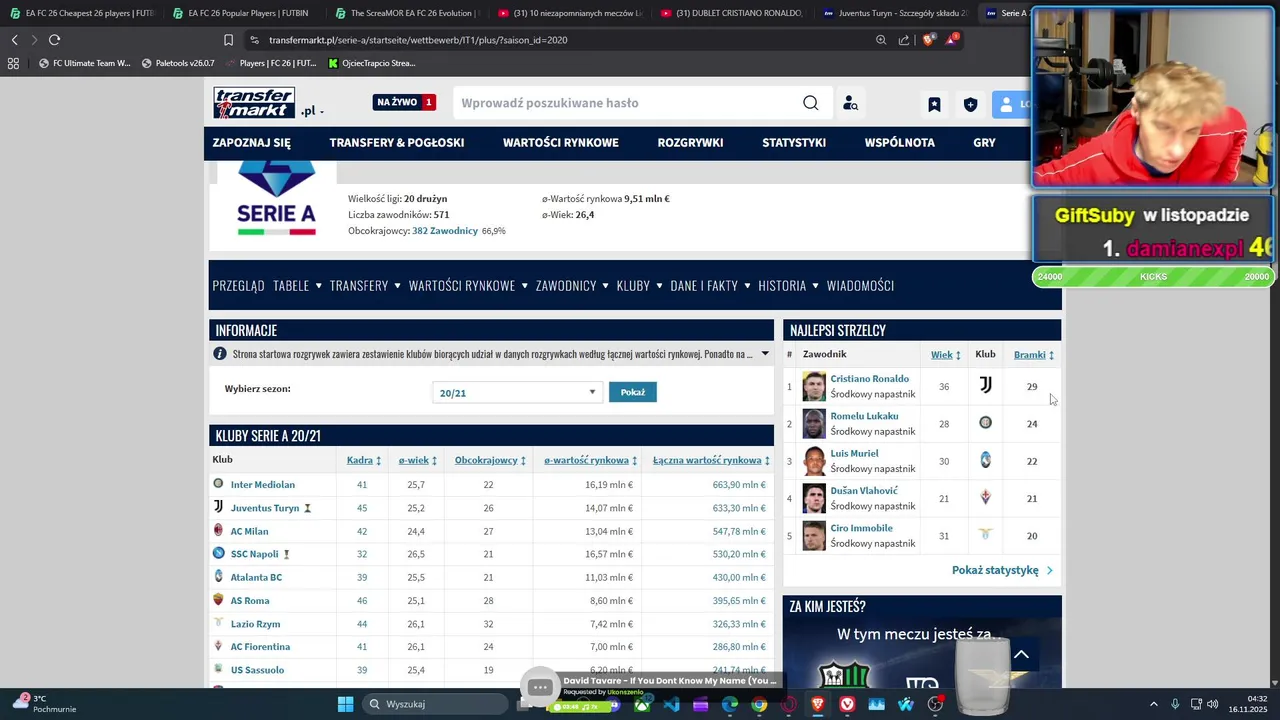Open the zoom magnifier in address bar
1280x720 pixels.
[881, 40]
